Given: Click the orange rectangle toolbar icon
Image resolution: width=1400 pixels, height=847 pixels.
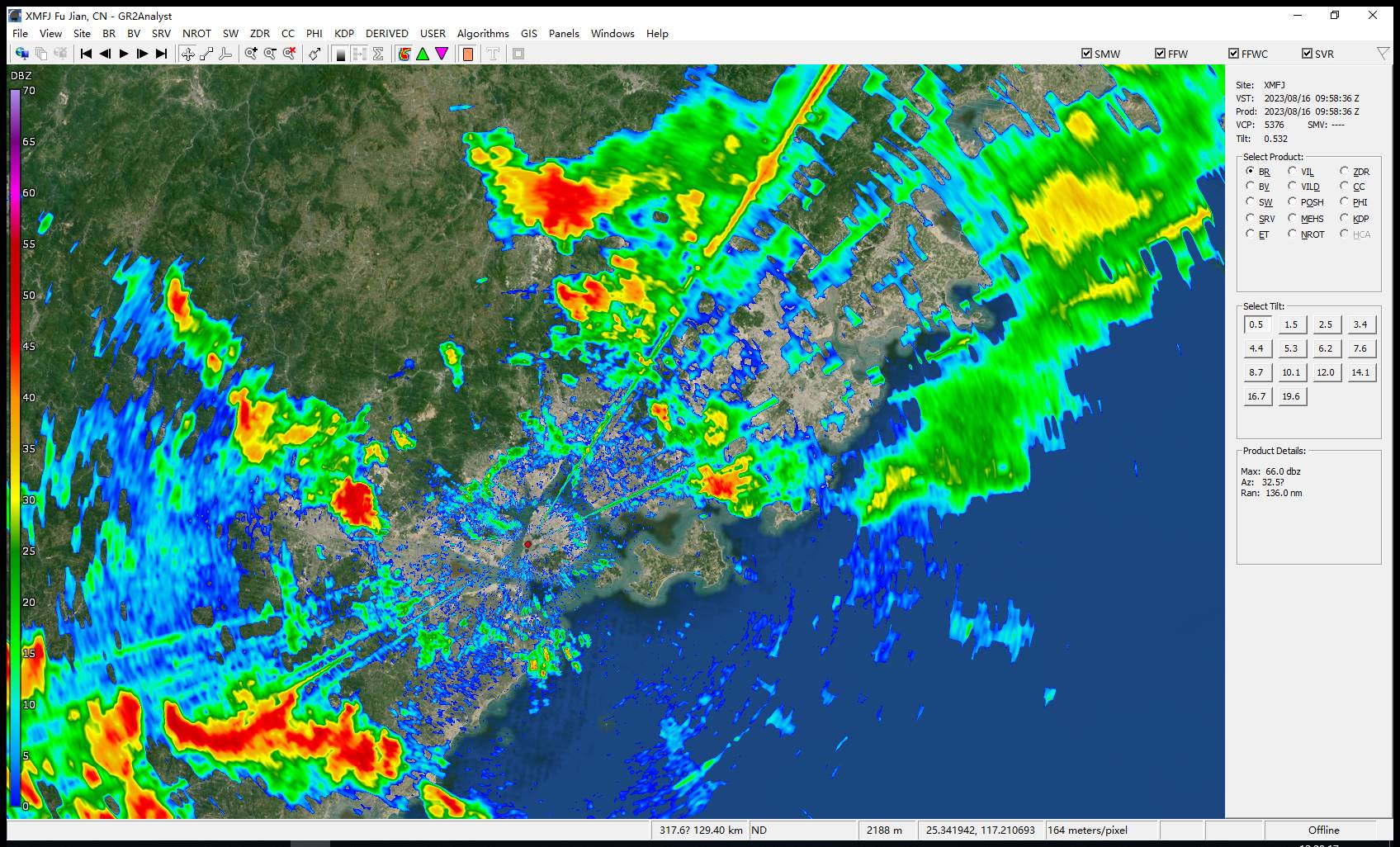Looking at the screenshot, I should coord(467,54).
